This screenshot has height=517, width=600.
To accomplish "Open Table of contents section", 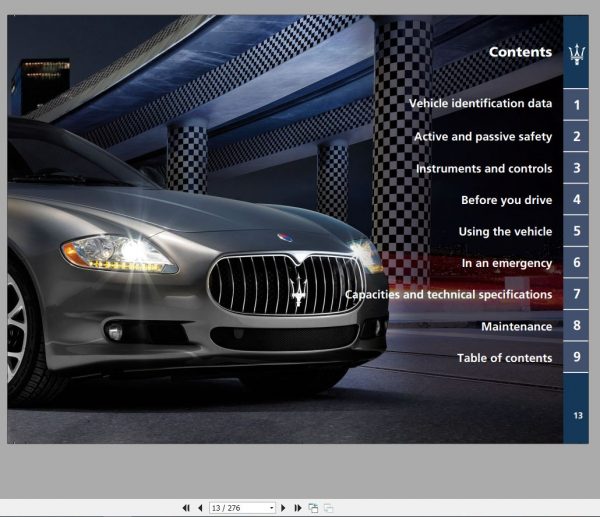I will click(x=505, y=358).
